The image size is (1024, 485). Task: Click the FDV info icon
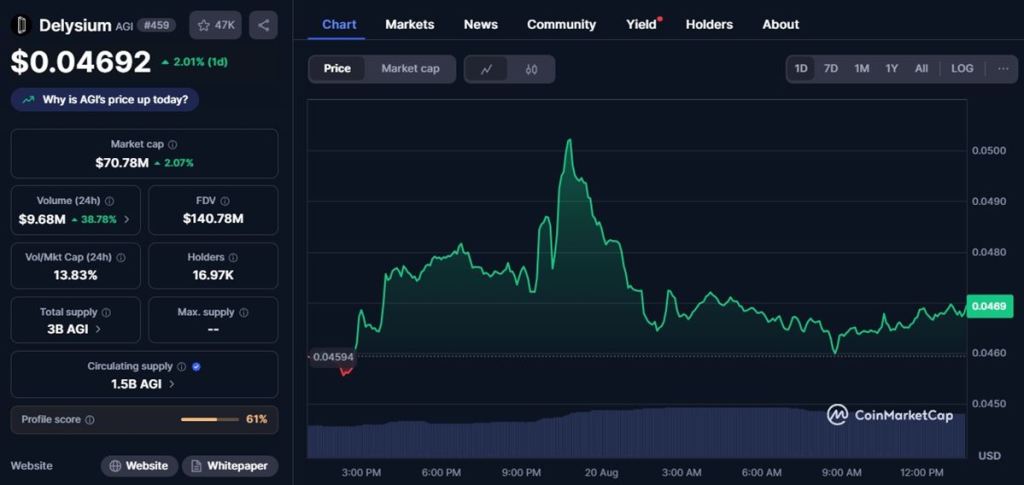point(225,201)
